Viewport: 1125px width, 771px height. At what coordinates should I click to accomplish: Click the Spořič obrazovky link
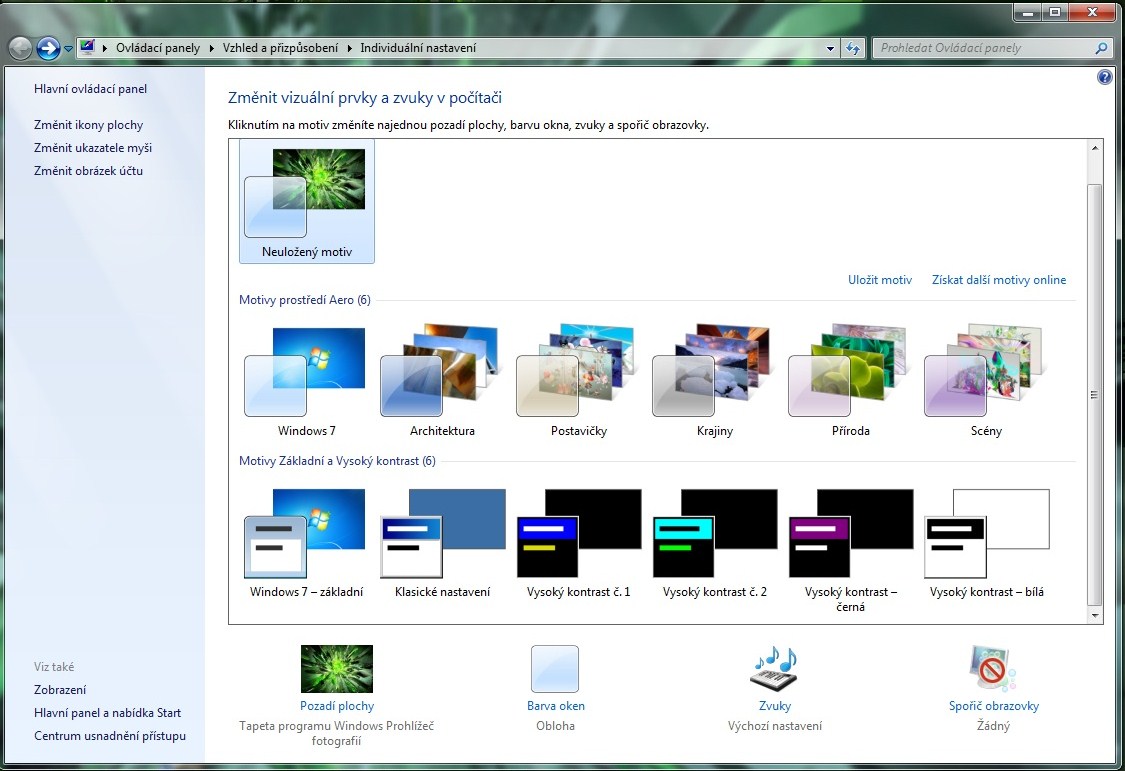tap(994, 706)
